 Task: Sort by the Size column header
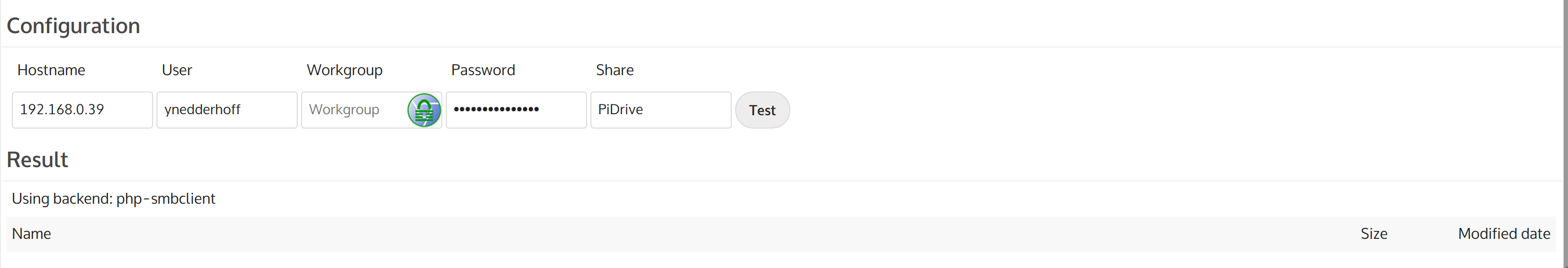point(1373,234)
